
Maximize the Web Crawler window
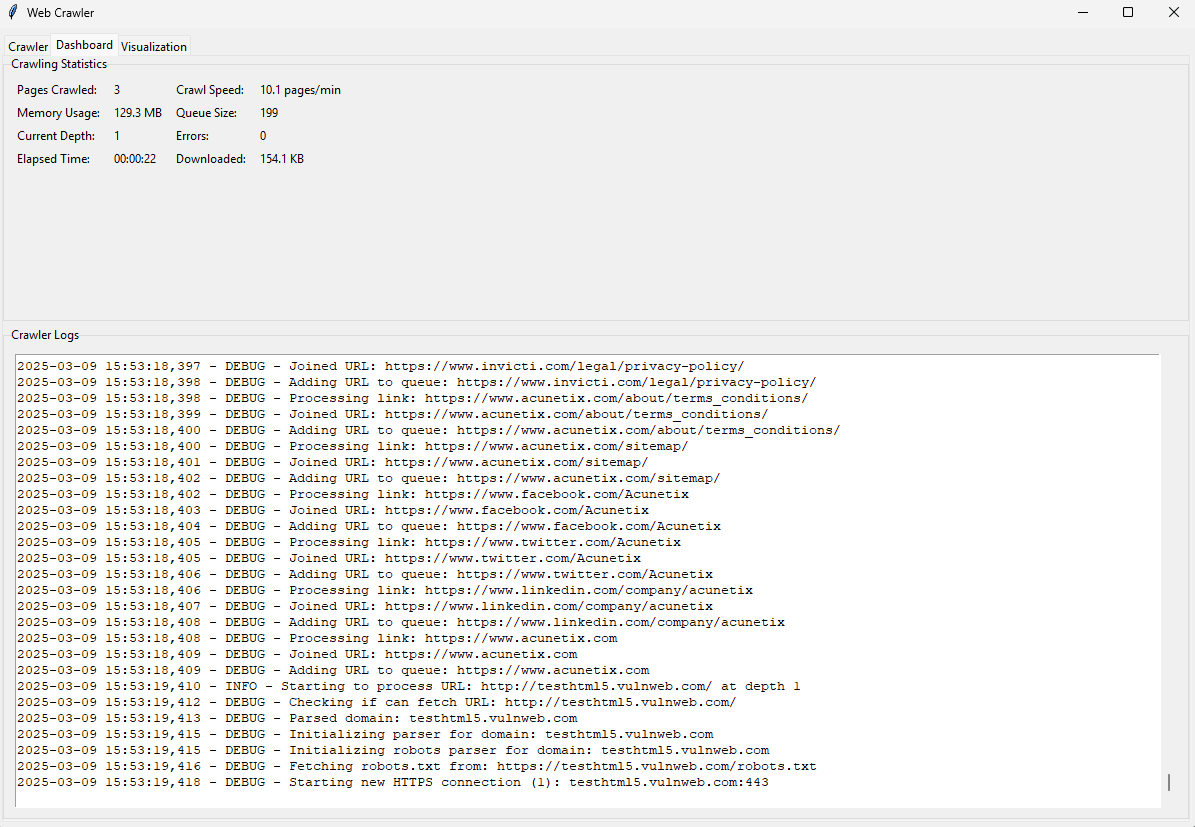(1128, 12)
